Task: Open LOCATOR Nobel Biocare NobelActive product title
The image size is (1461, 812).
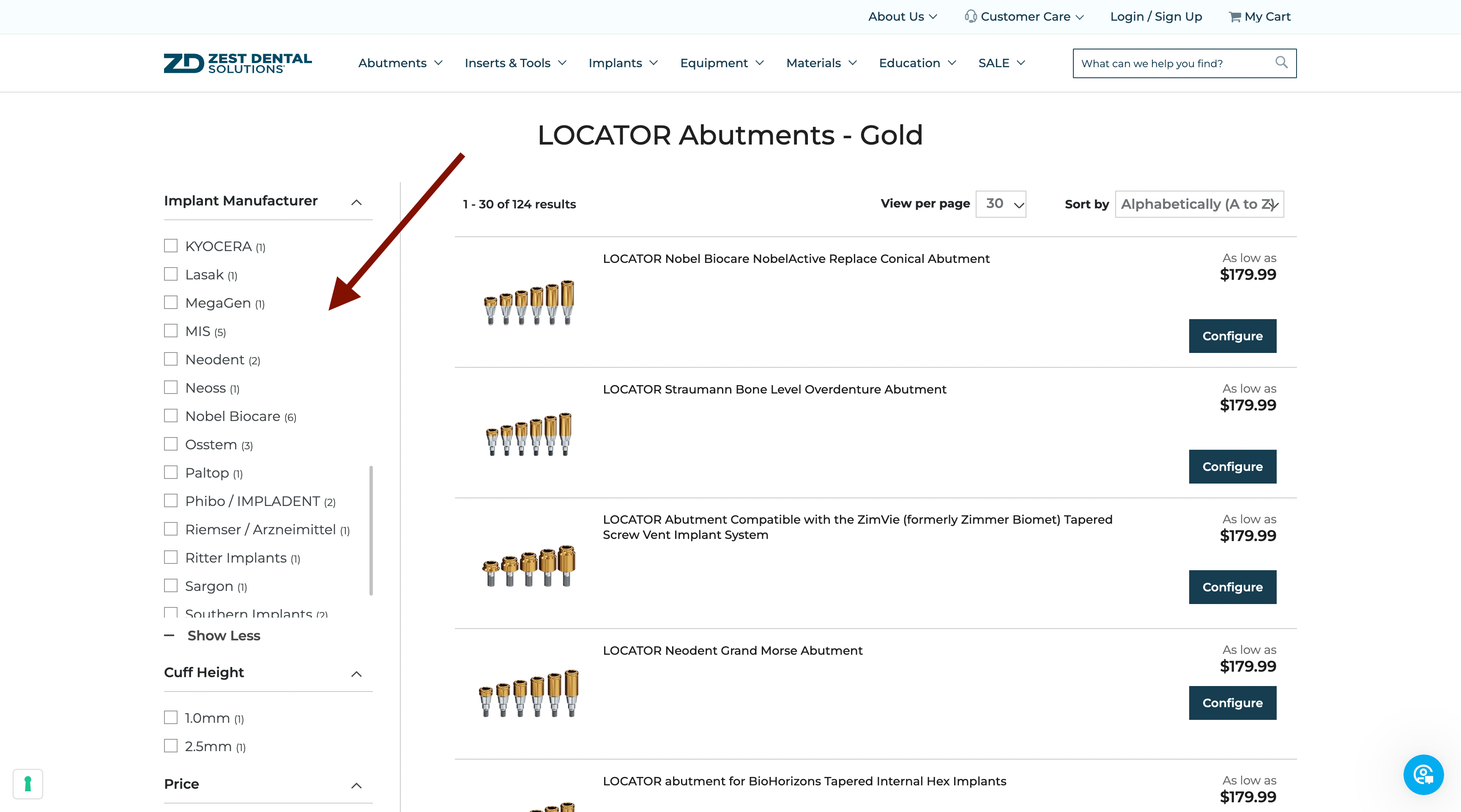Action: 796,259
